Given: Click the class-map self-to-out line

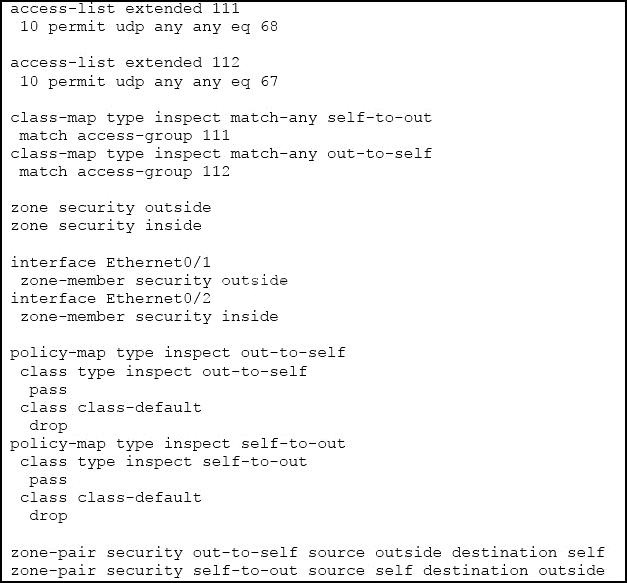Looking at the screenshot, I should pos(221,118).
